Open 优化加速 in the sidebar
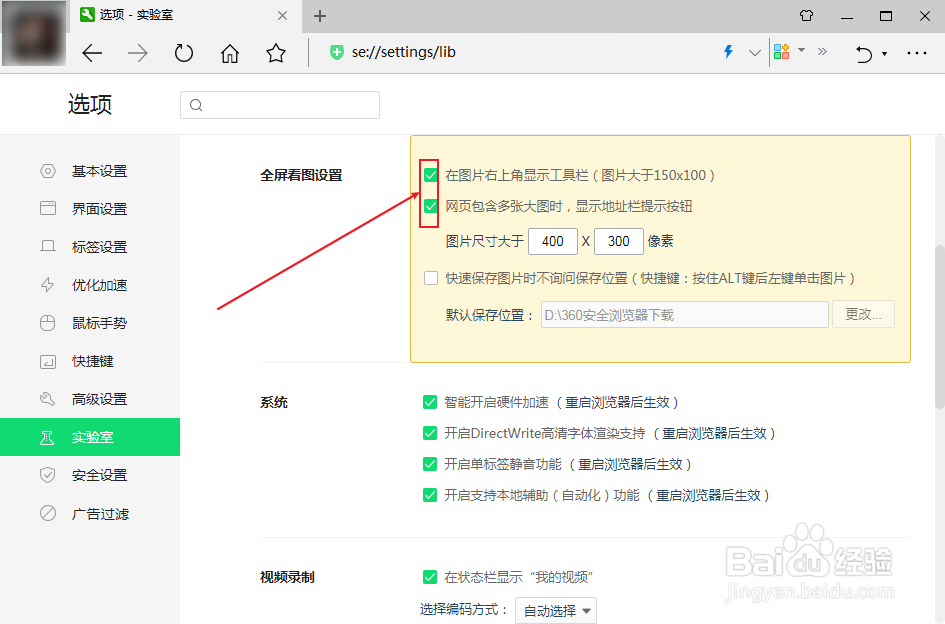945x624 pixels. [x=90, y=285]
